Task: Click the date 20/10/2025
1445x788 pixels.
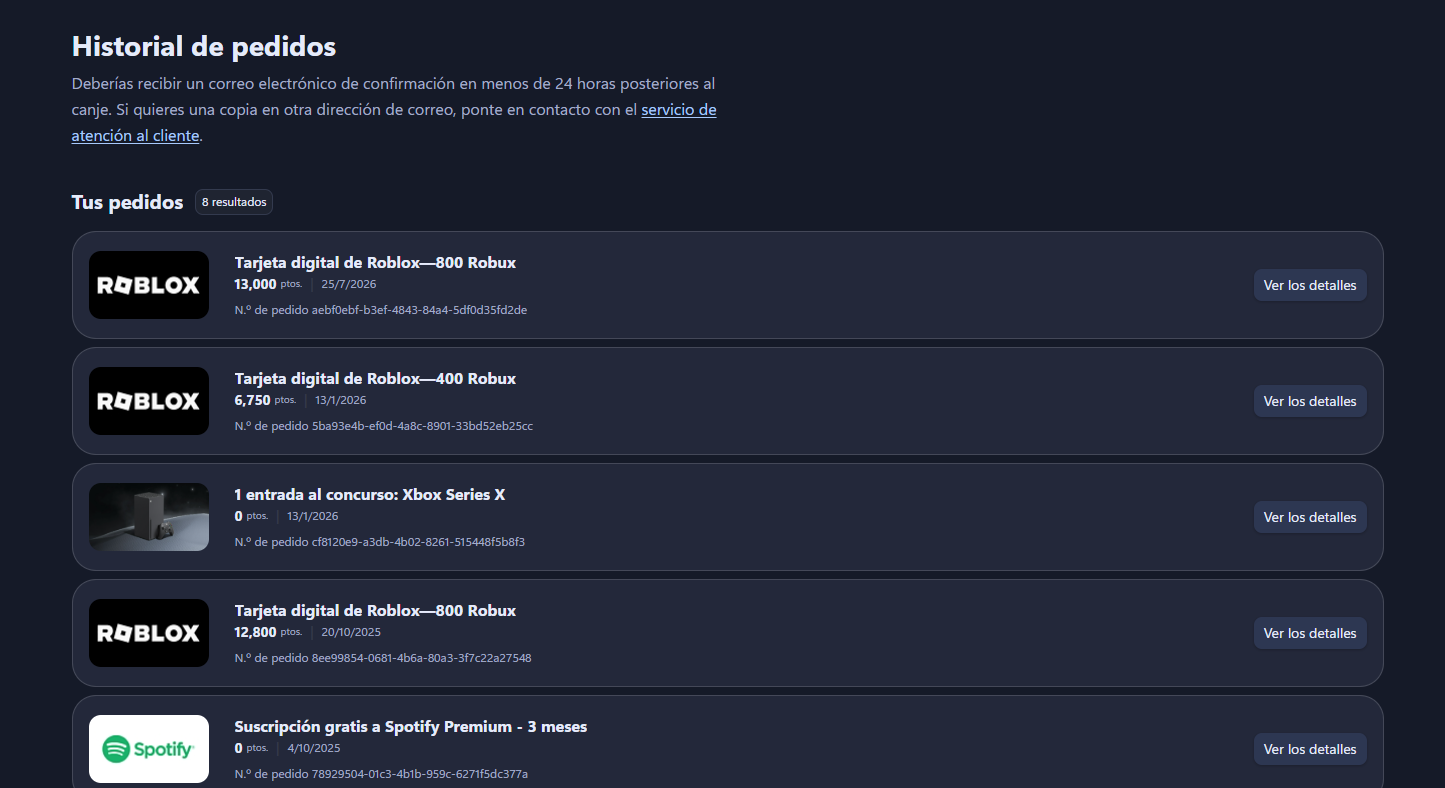Action: coord(351,632)
